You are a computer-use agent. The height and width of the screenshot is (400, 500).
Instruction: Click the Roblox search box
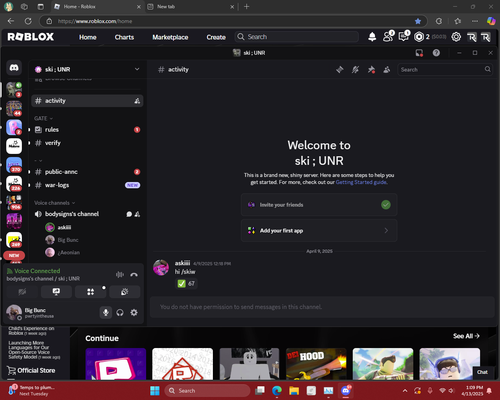pos(297,37)
